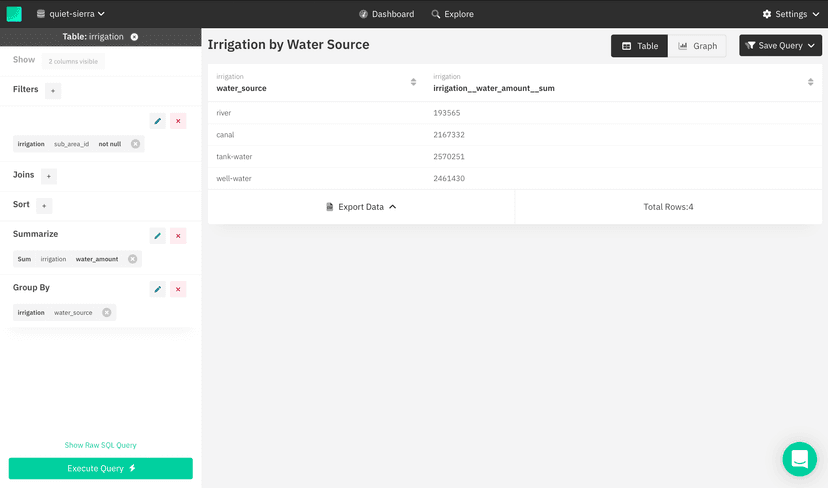Viewport: 828px width, 488px height.
Task: Edit the sub_area_id filter with pencil
Action: click(157, 121)
